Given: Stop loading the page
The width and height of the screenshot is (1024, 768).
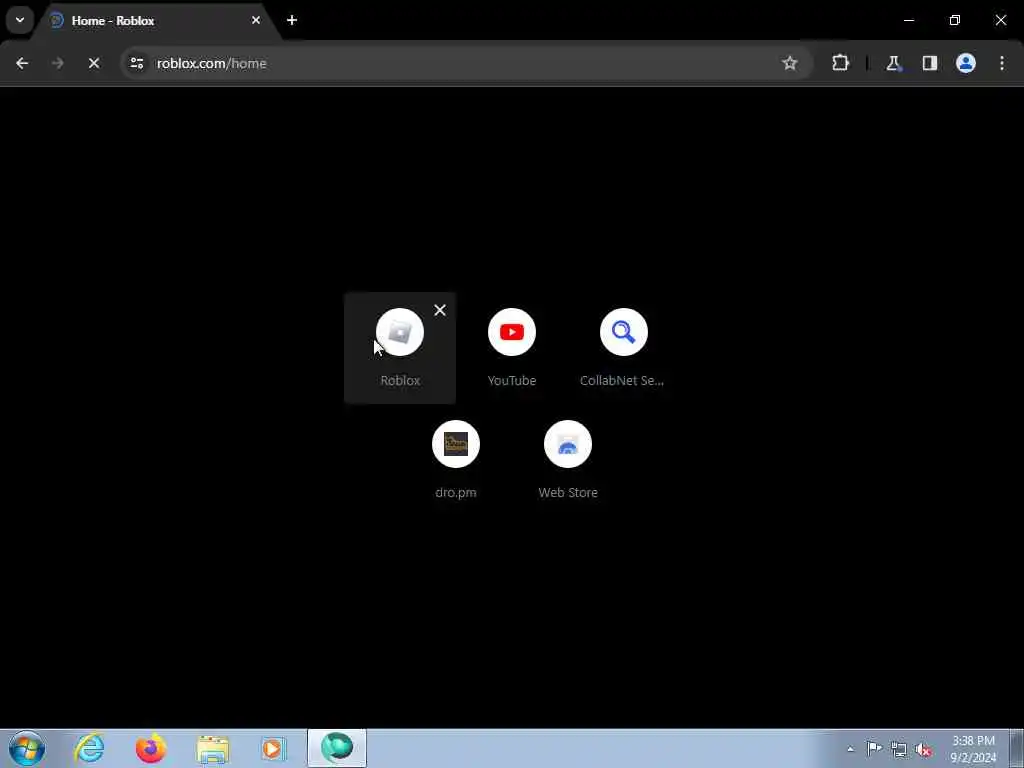Looking at the screenshot, I should (x=94, y=63).
